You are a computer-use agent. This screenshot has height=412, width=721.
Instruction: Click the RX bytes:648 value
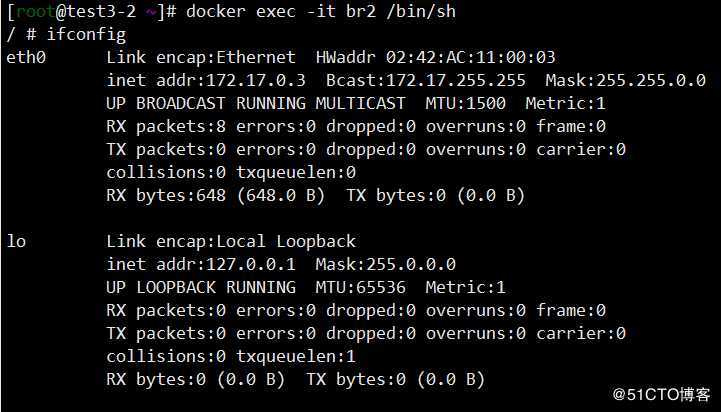point(160,195)
